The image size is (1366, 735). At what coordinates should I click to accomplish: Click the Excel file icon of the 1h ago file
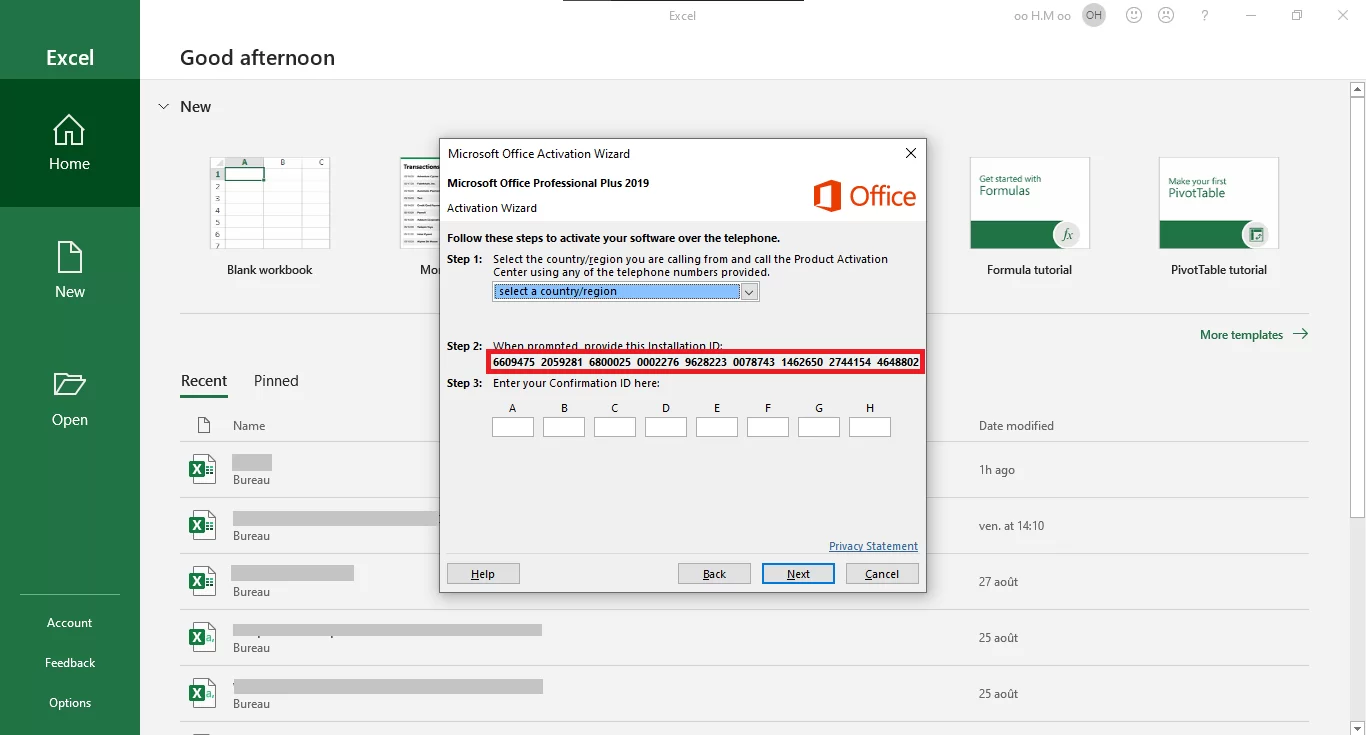(x=202, y=469)
